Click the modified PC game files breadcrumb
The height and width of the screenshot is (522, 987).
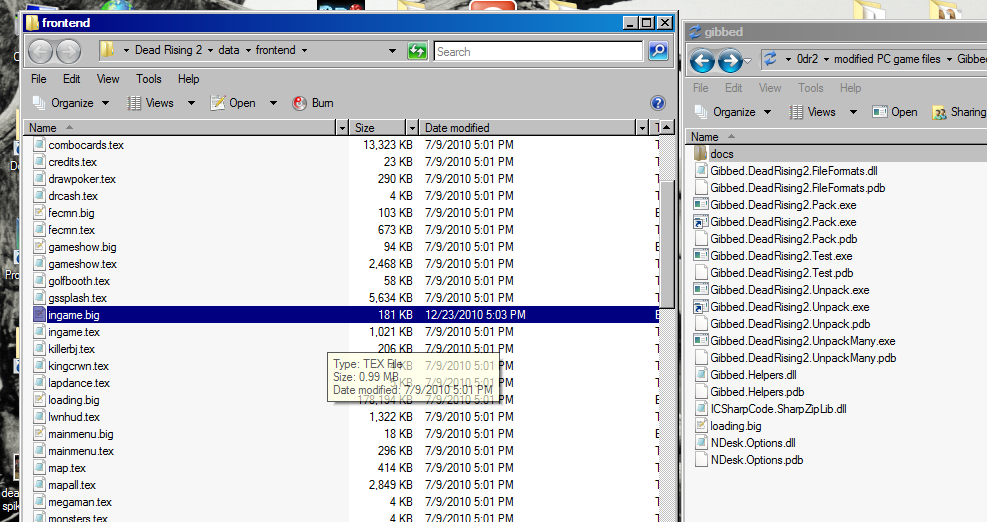(887, 59)
